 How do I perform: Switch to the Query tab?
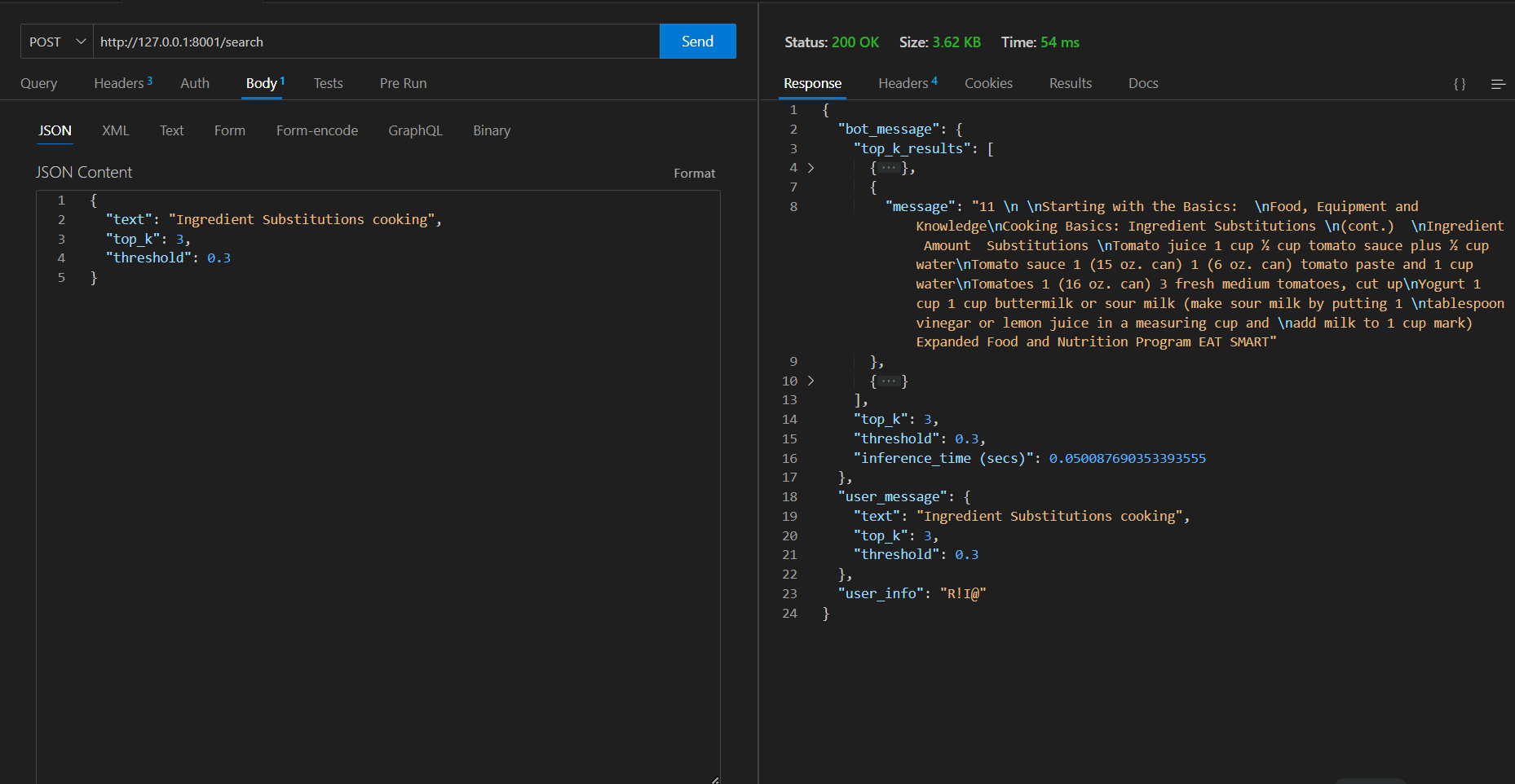coord(38,83)
